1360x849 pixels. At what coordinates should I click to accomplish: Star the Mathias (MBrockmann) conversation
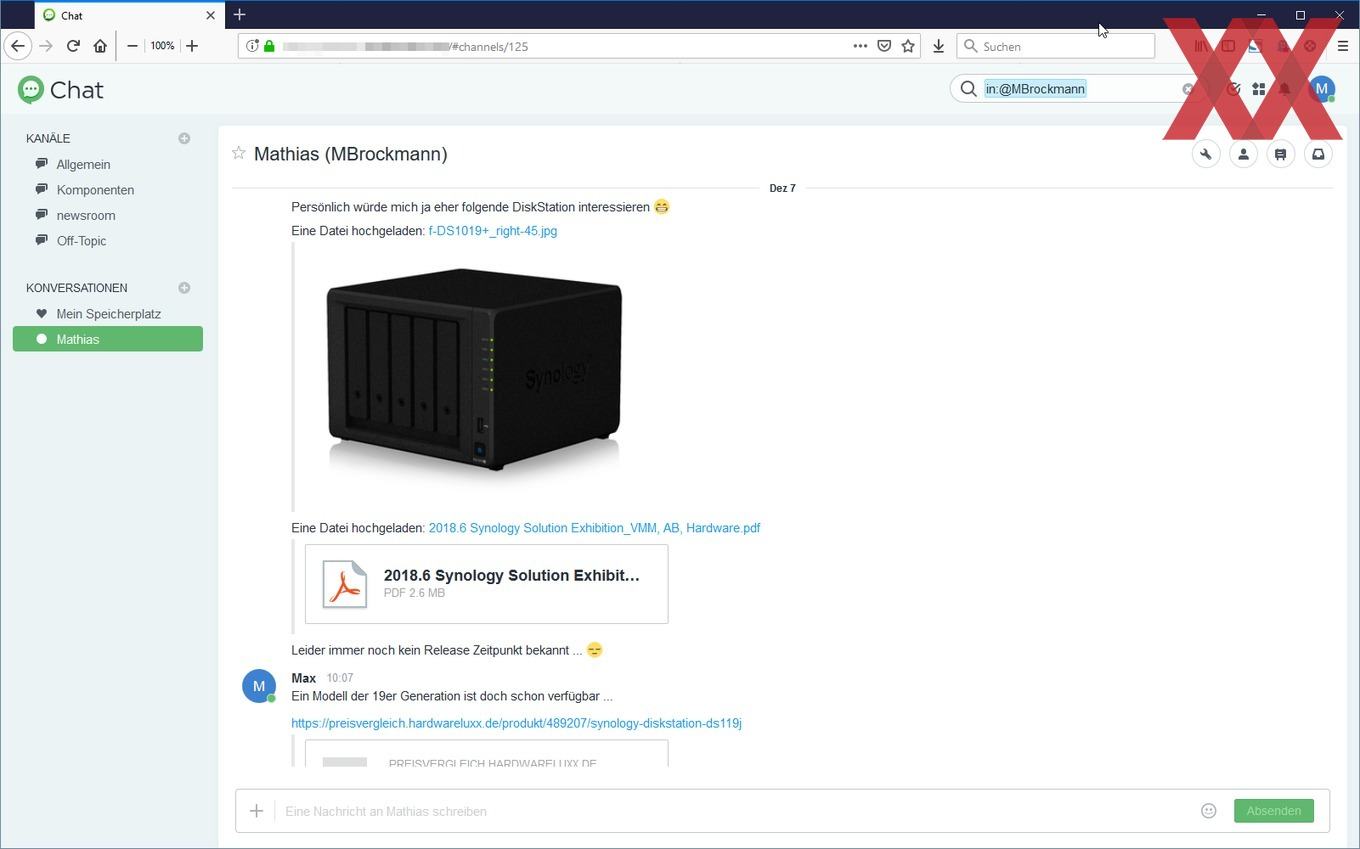[238, 153]
